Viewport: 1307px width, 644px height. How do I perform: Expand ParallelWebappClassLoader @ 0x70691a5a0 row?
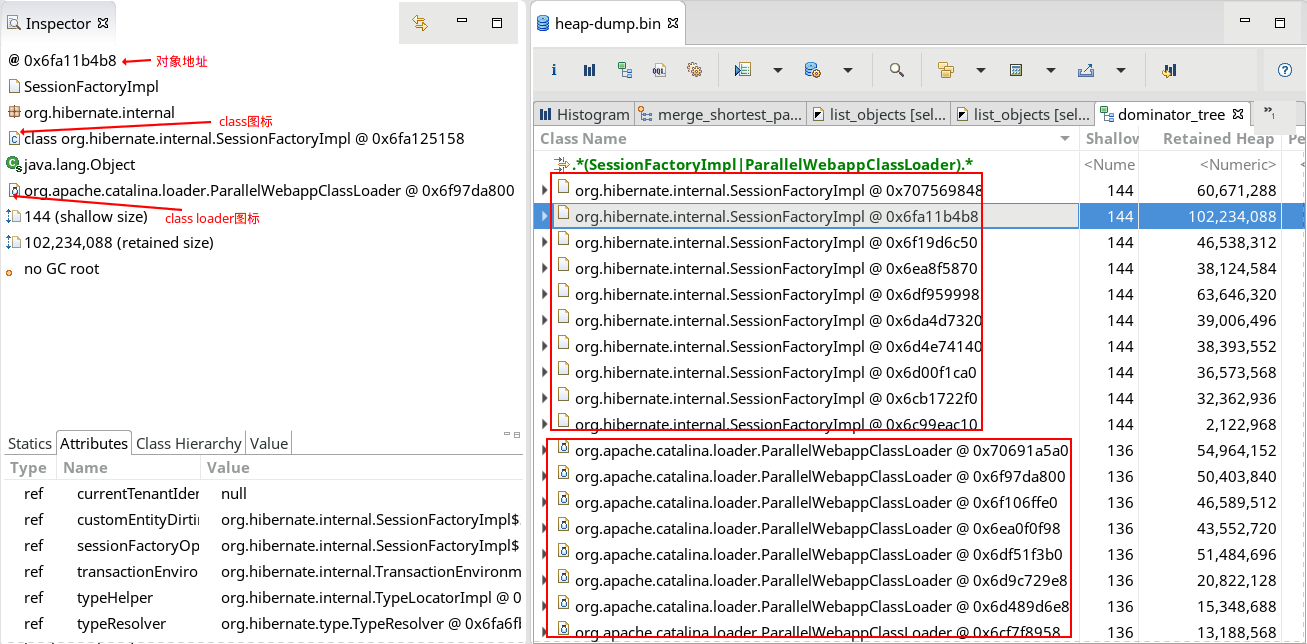coord(544,450)
